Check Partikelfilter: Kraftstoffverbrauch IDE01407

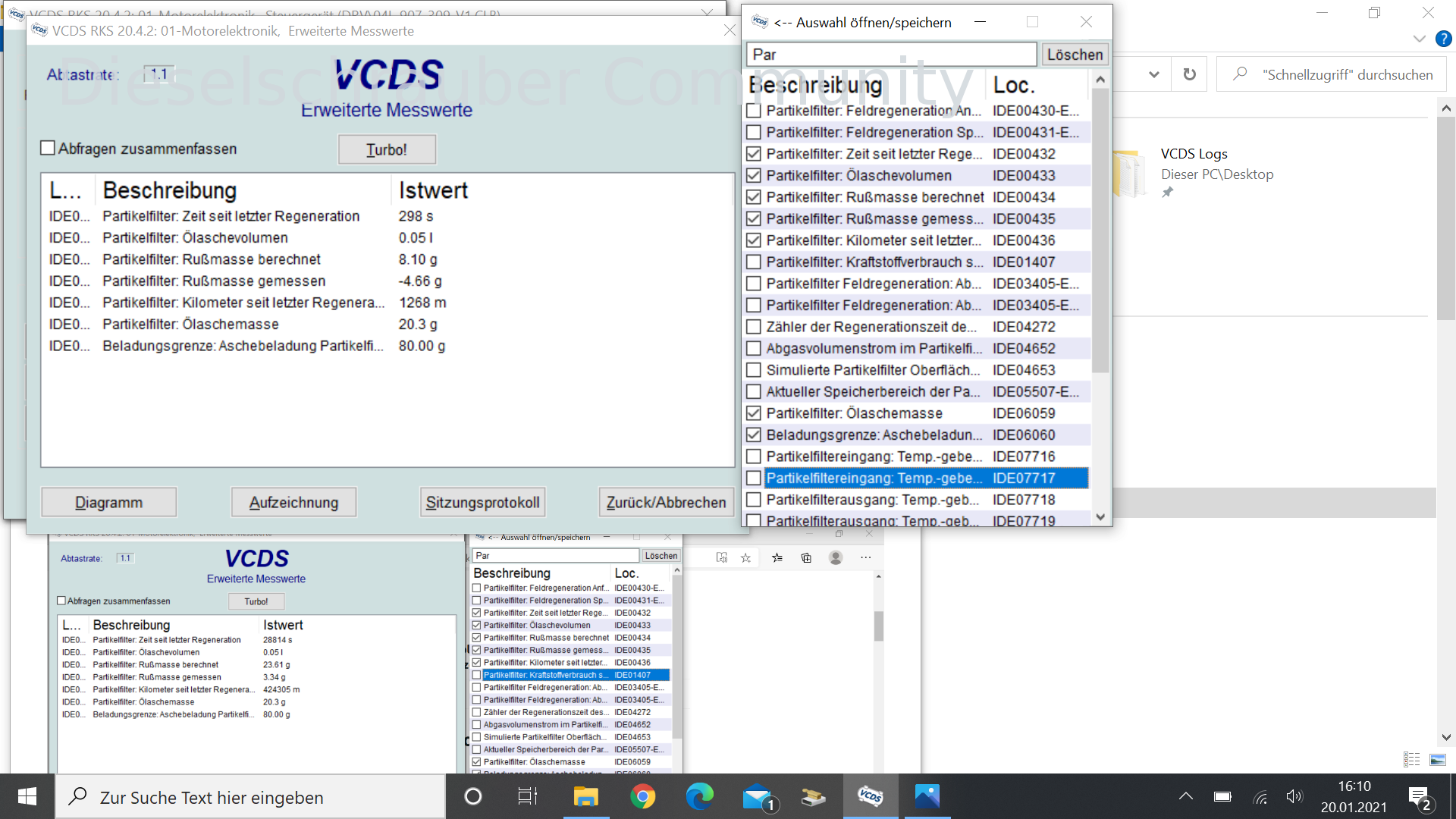(x=754, y=262)
